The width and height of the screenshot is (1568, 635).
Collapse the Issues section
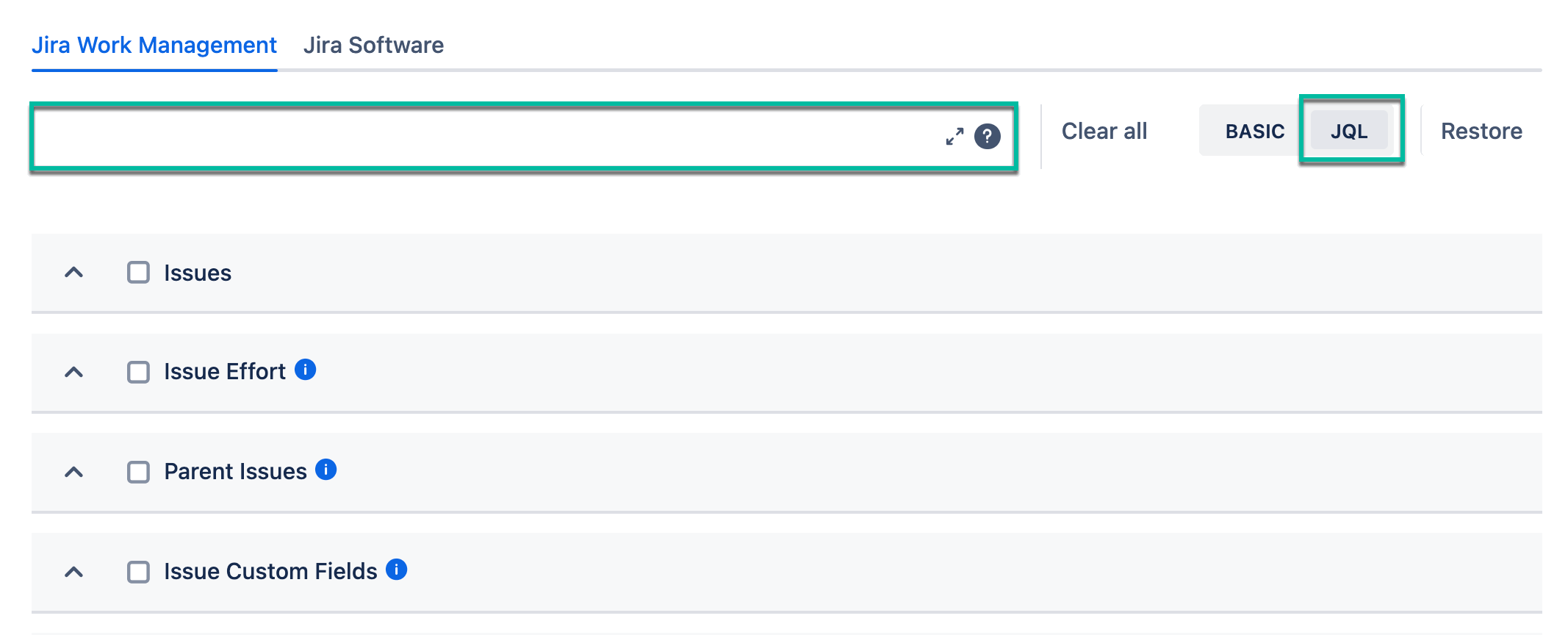[x=72, y=273]
